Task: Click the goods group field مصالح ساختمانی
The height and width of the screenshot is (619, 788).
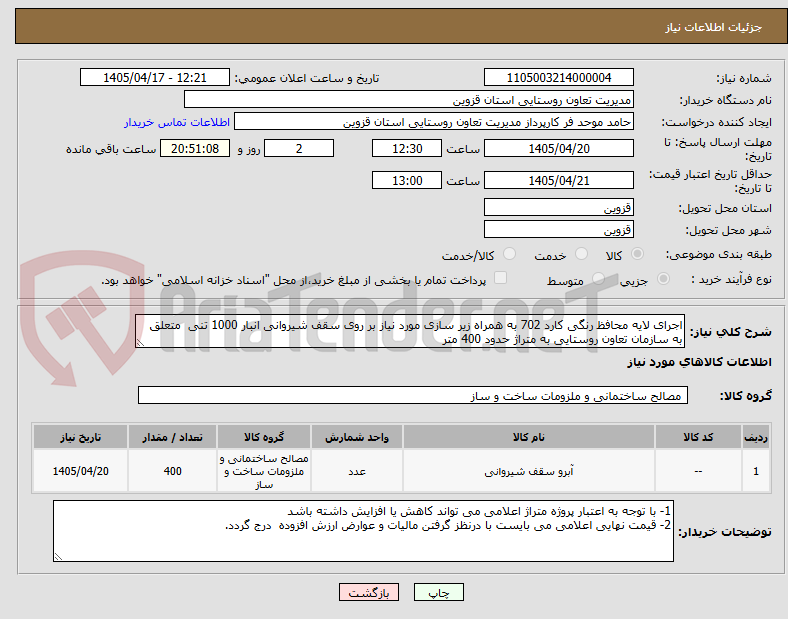Action: click(413, 395)
